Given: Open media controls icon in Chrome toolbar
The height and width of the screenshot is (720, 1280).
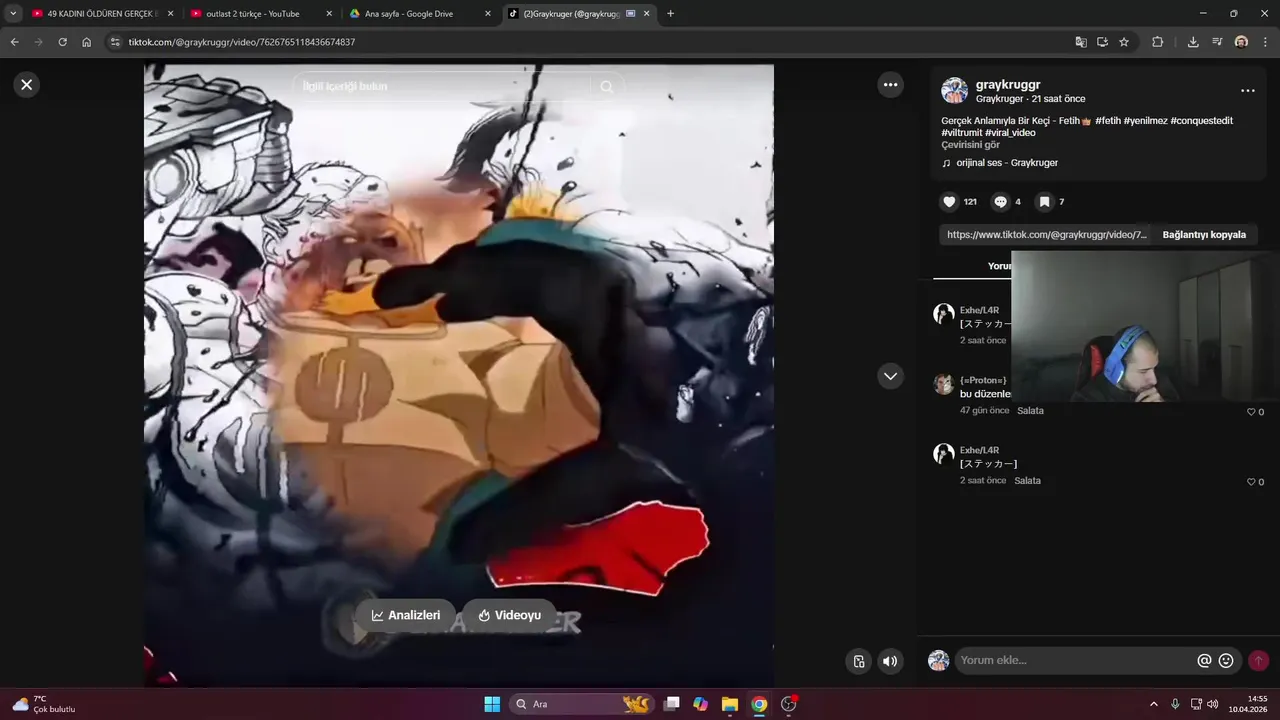Looking at the screenshot, I should pyautogui.click(x=1217, y=42).
